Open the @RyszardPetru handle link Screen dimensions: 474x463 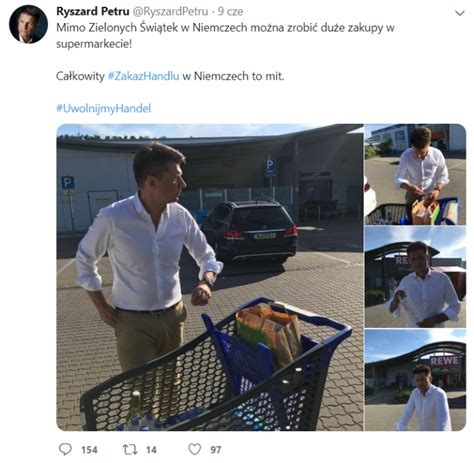coord(170,11)
